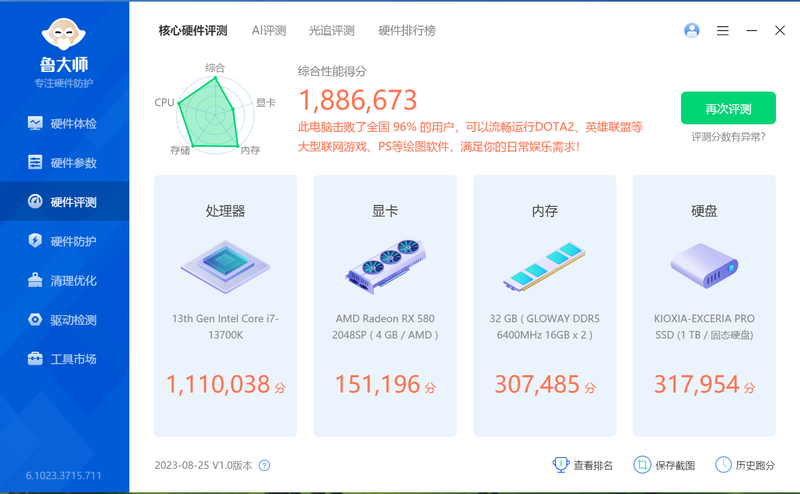The width and height of the screenshot is (800, 494).
Task: Open 清理优化 in the sidebar
Action: click(x=64, y=281)
